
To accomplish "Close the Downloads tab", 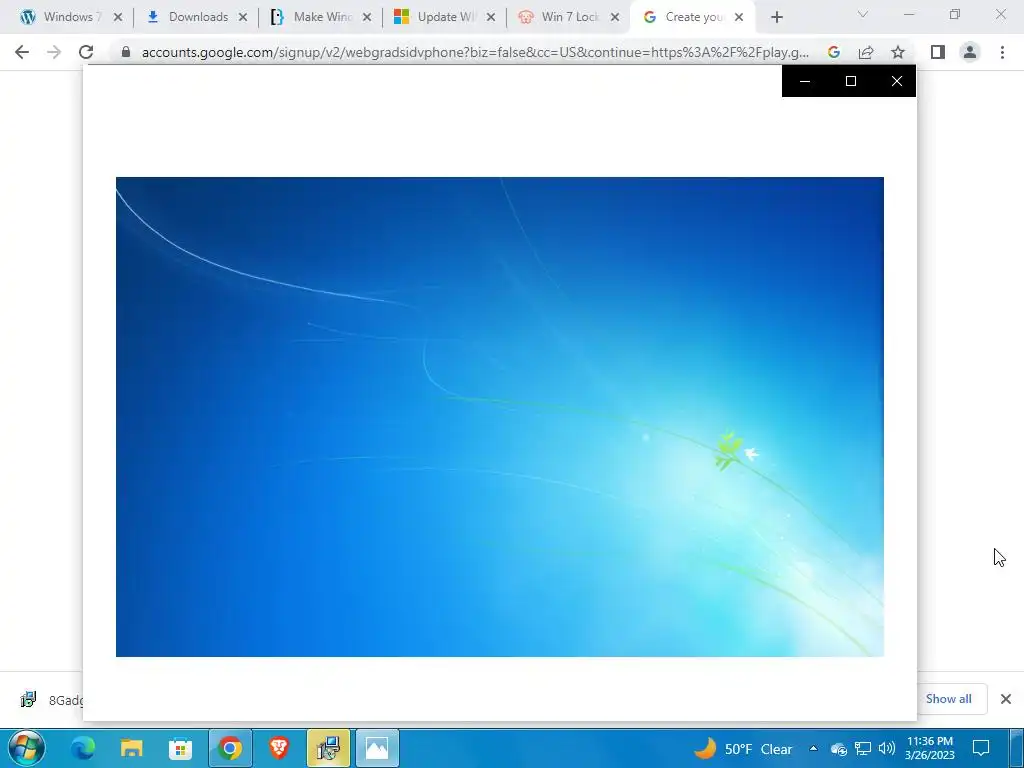I will (243, 17).
